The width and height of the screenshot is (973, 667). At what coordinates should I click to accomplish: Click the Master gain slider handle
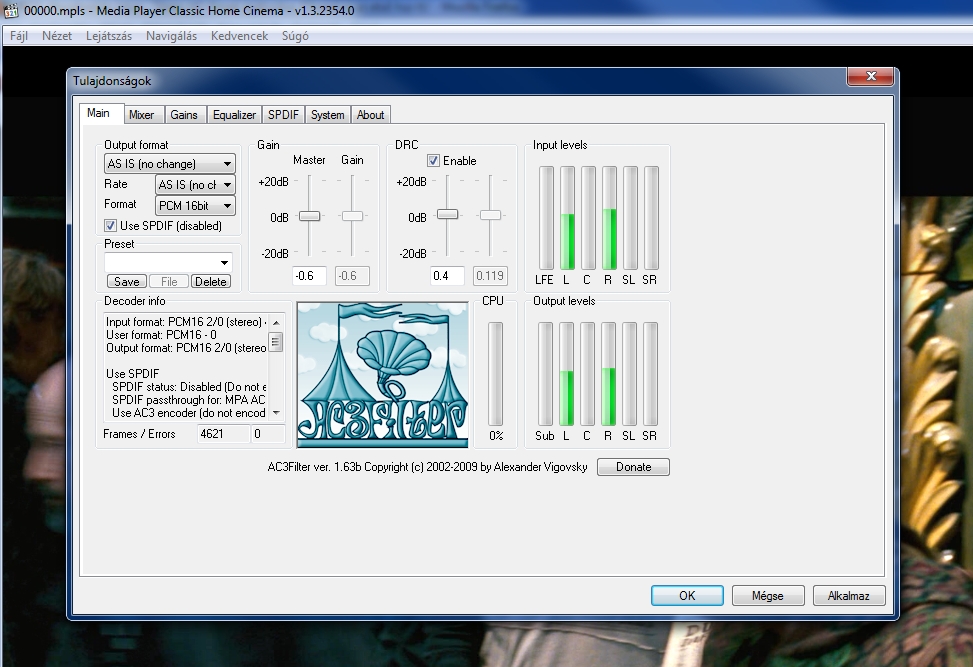click(310, 216)
